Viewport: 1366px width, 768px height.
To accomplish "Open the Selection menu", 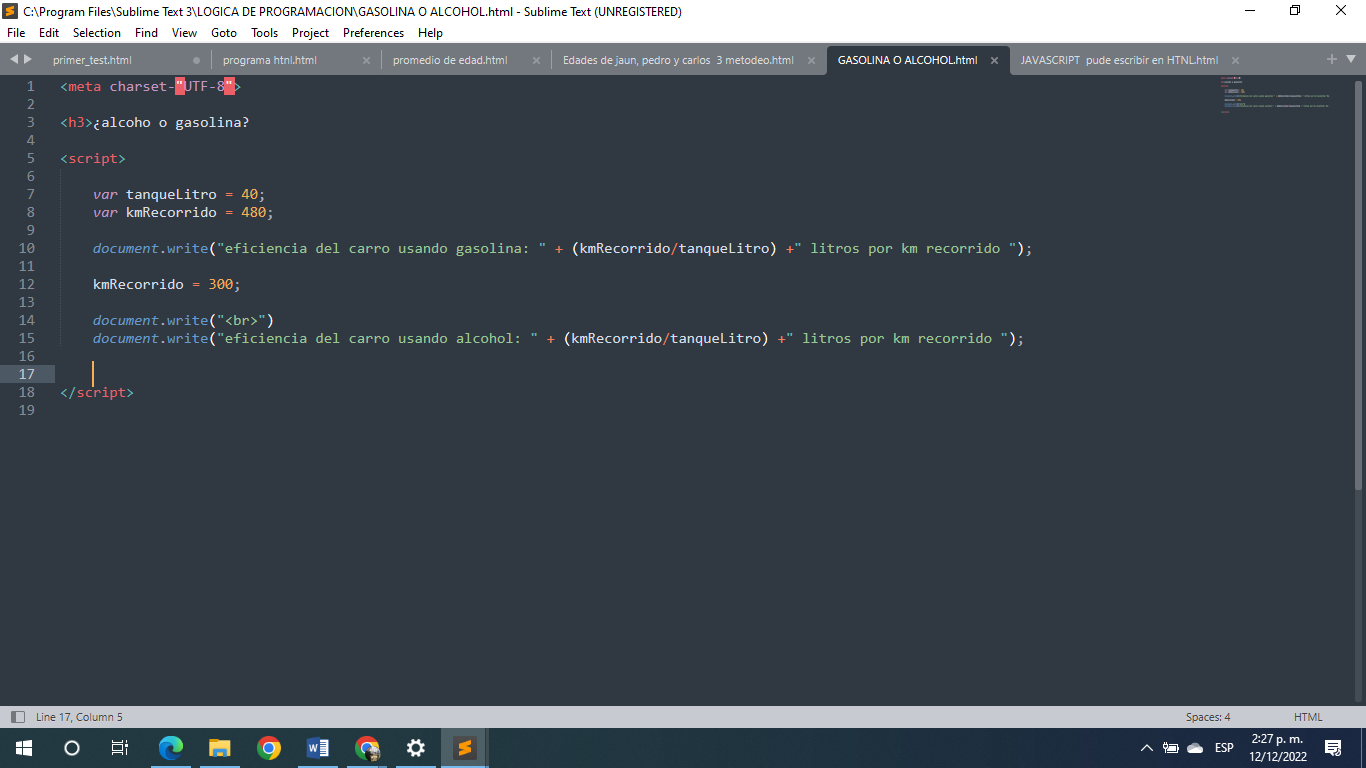I will coord(97,33).
